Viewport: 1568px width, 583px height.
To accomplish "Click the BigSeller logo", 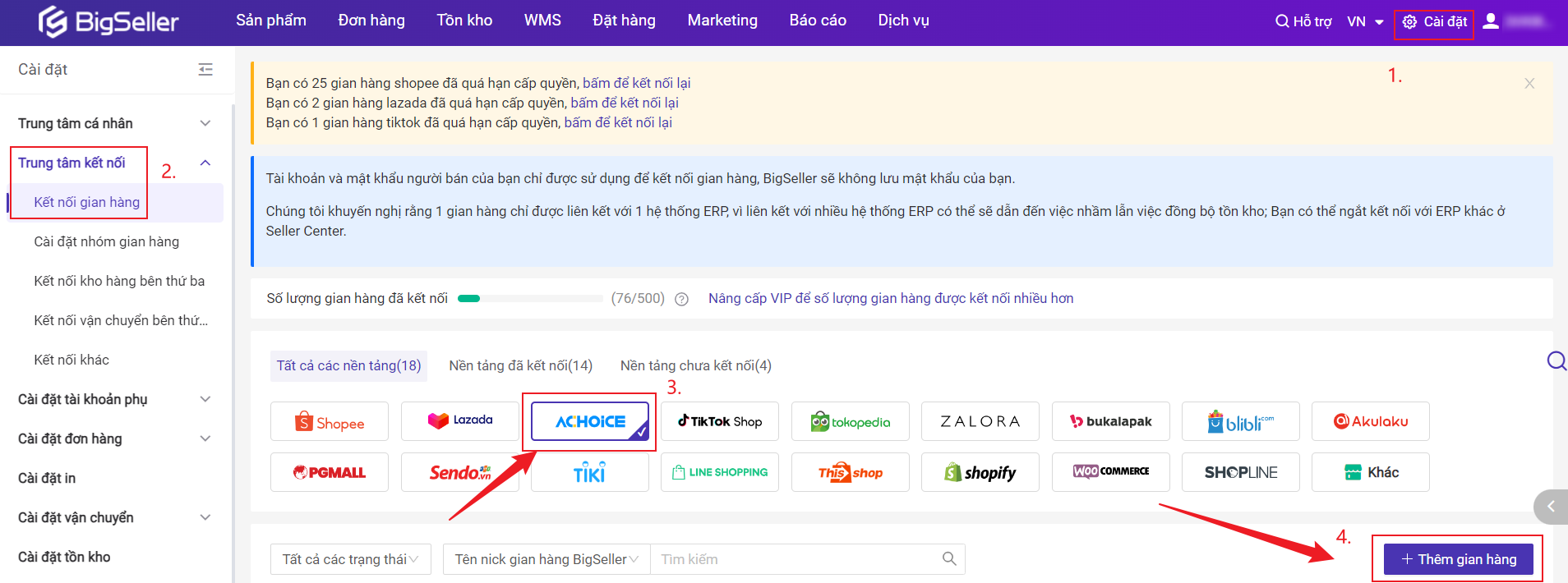I will (108, 21).
